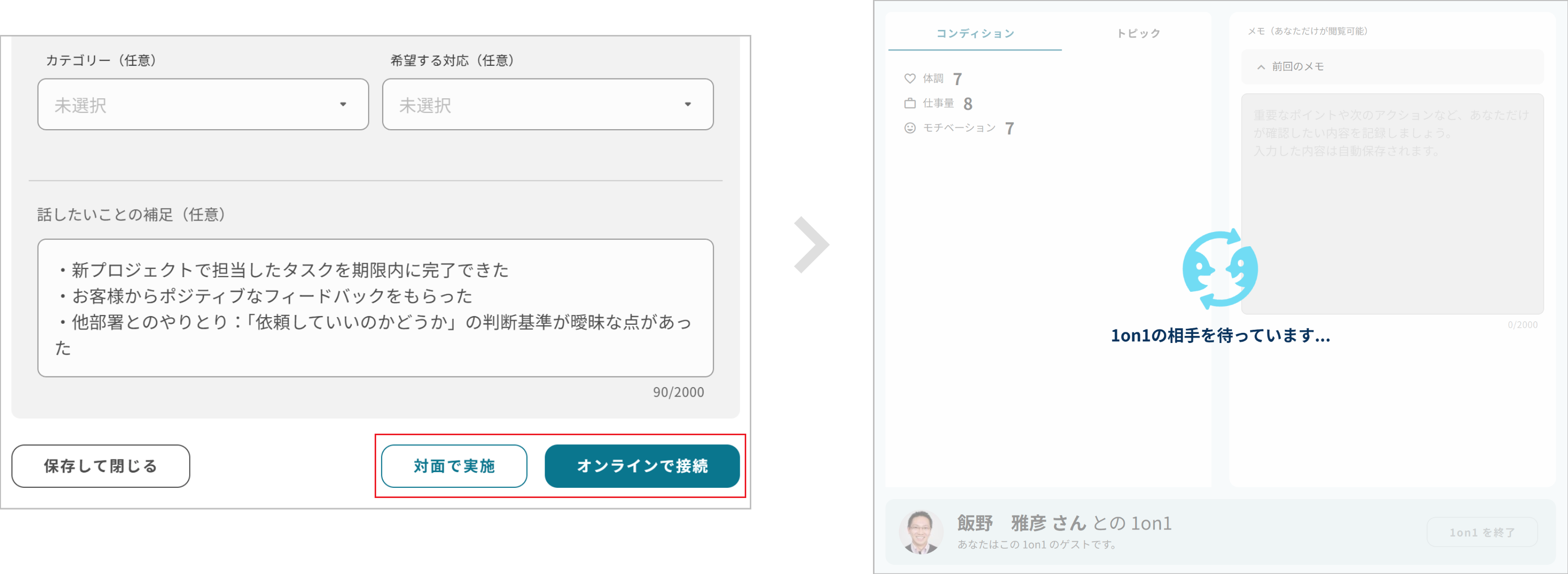Click the モチベーション smiley icon
Image resolution: width=1568 pixels, height=574 pixels.
[x=909, y=128]
